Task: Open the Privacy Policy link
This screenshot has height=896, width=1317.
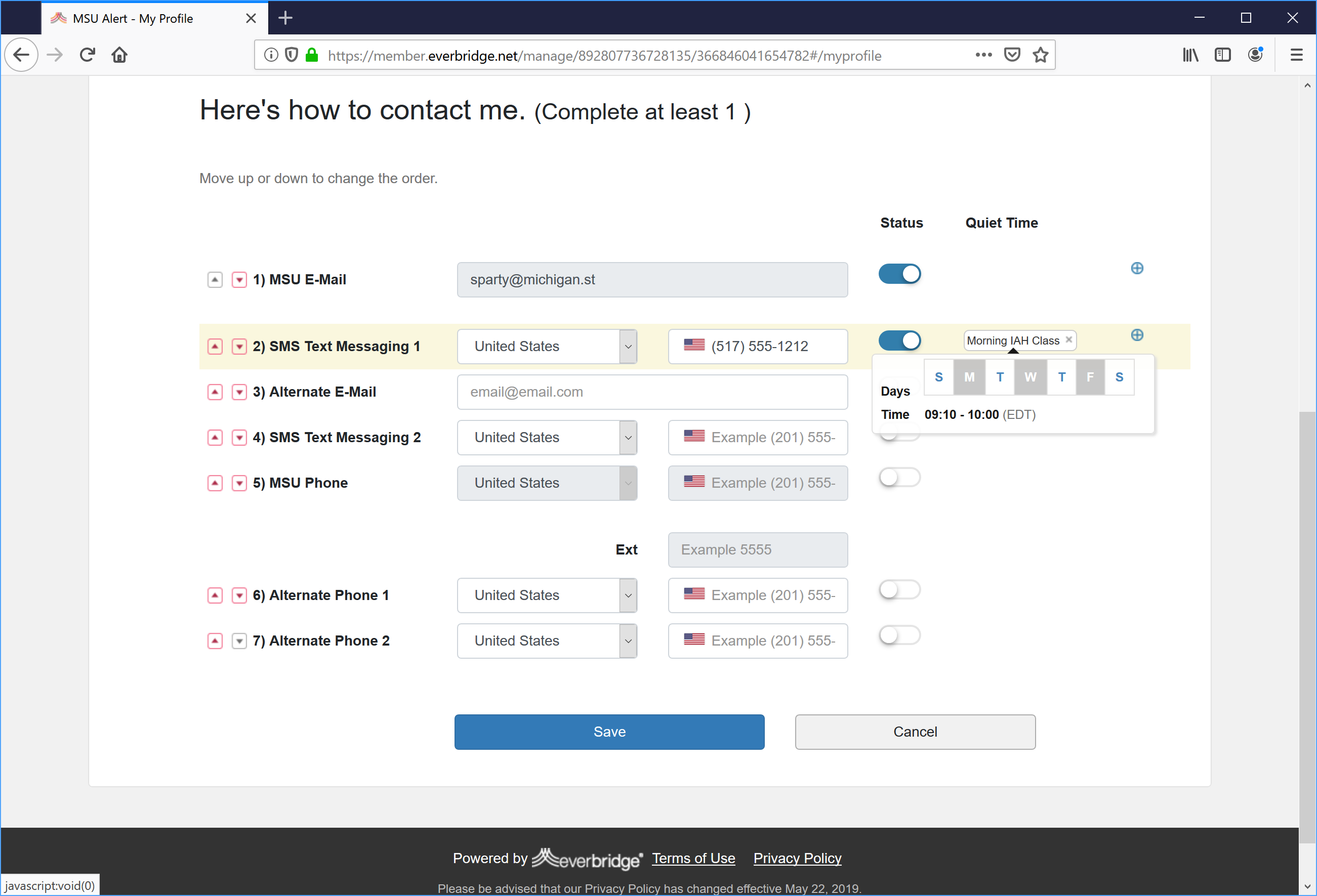Action: [797, 859]
